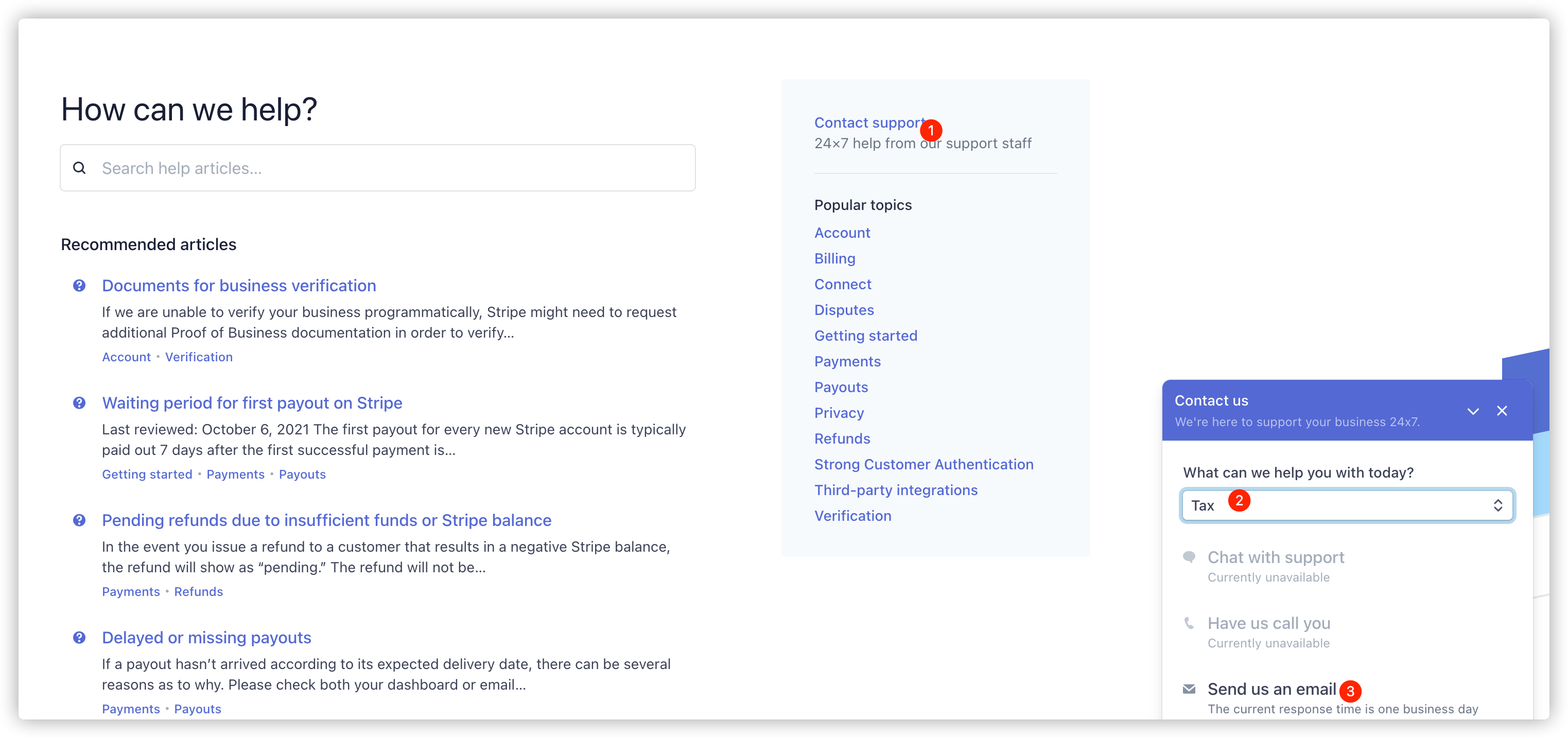The image size is (1568, 738).
Task: Open Third-party integrations topic
Action: (895, 490)
